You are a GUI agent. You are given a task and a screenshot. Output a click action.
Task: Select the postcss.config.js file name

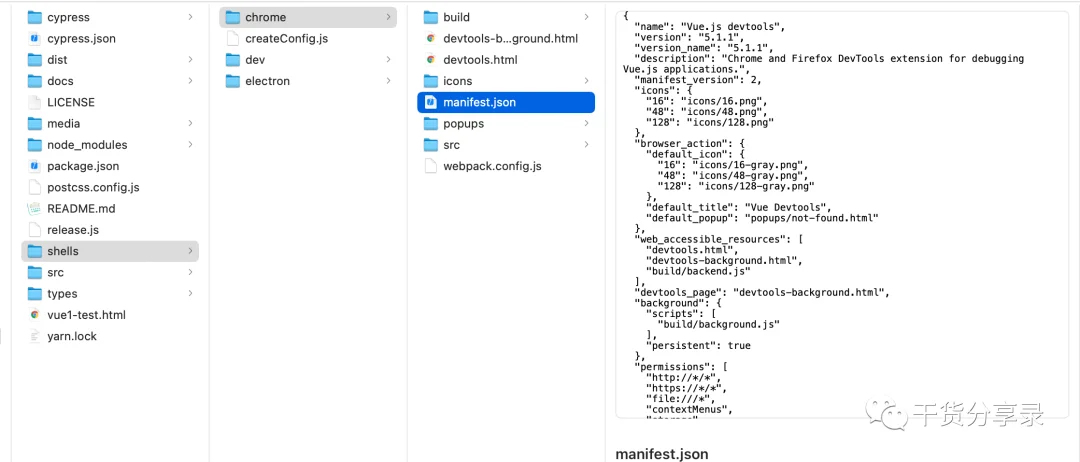[x=94, y=187]
